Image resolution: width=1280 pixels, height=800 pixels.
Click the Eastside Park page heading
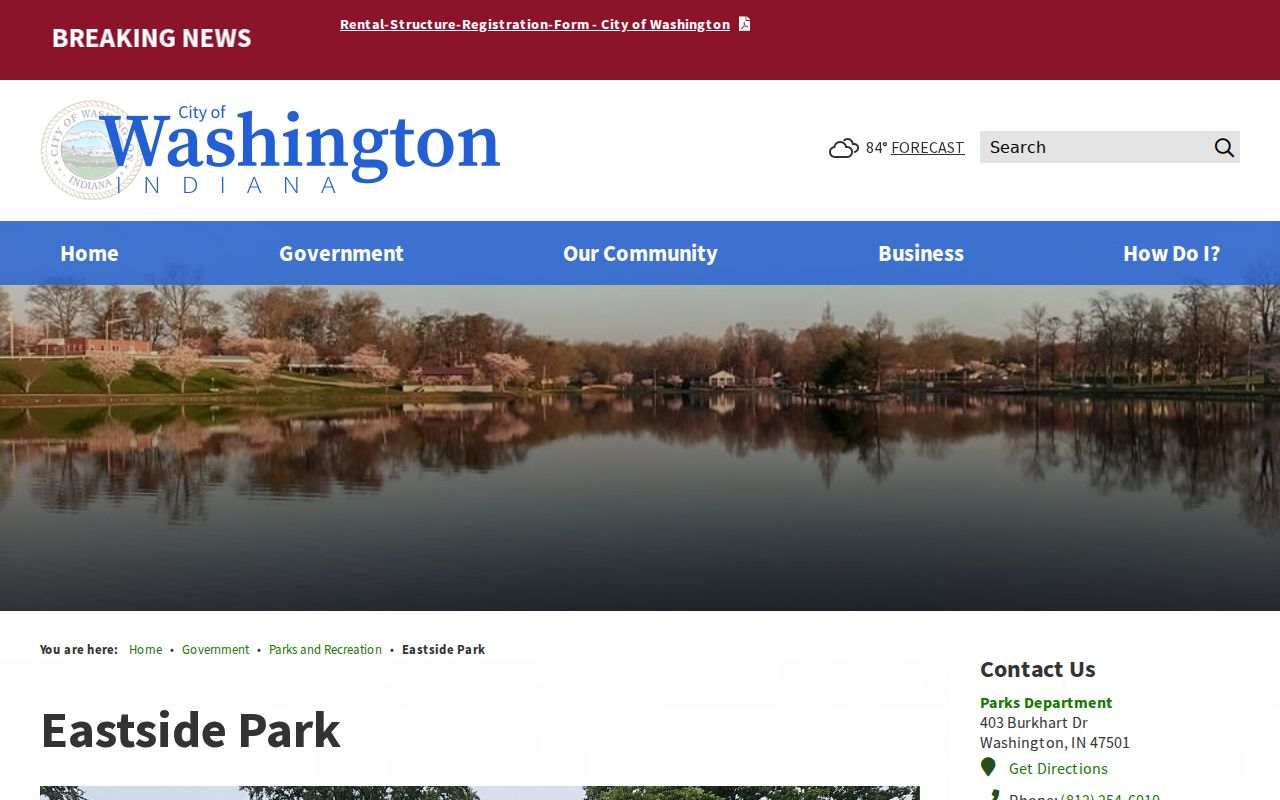coord(190,730)
